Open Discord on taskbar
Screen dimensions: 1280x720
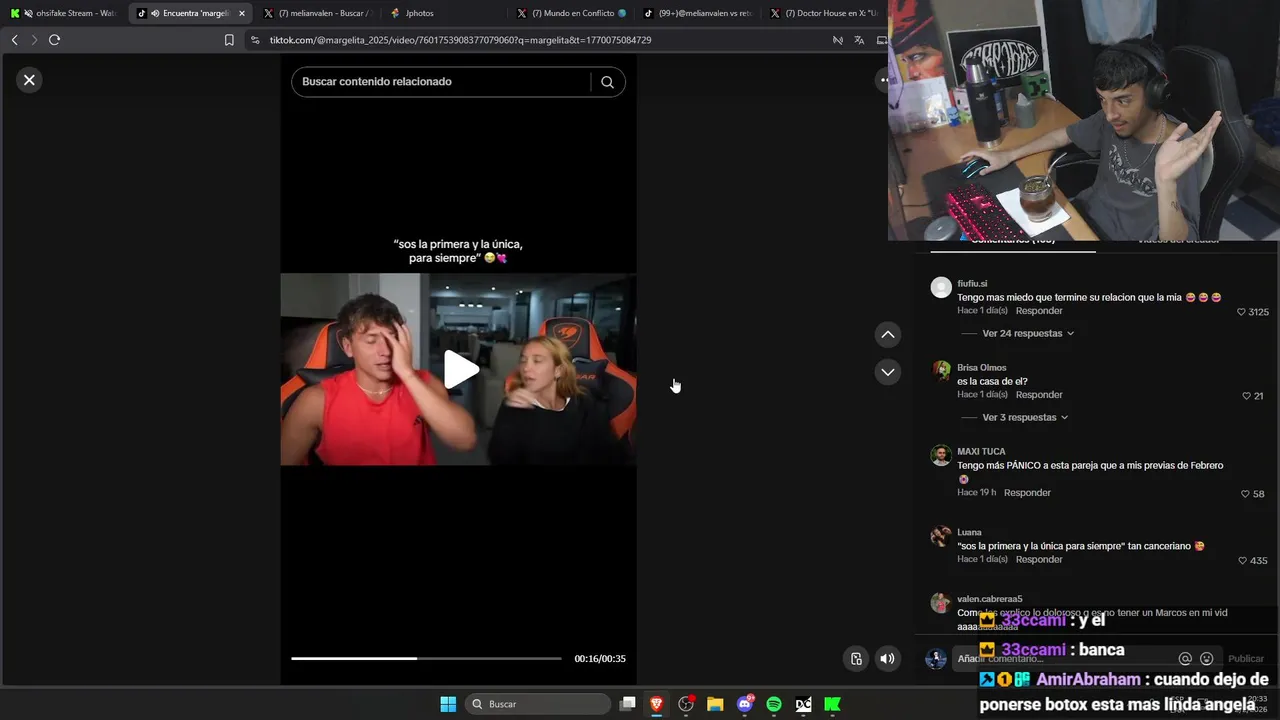pos(745,704)
